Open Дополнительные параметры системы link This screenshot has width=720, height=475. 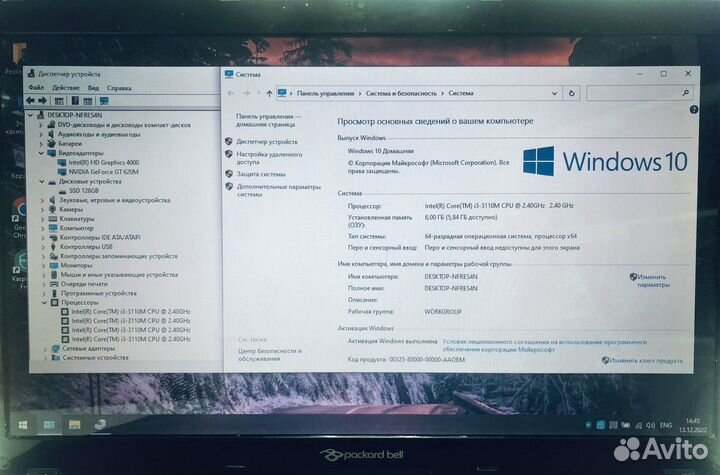[279, 190]
